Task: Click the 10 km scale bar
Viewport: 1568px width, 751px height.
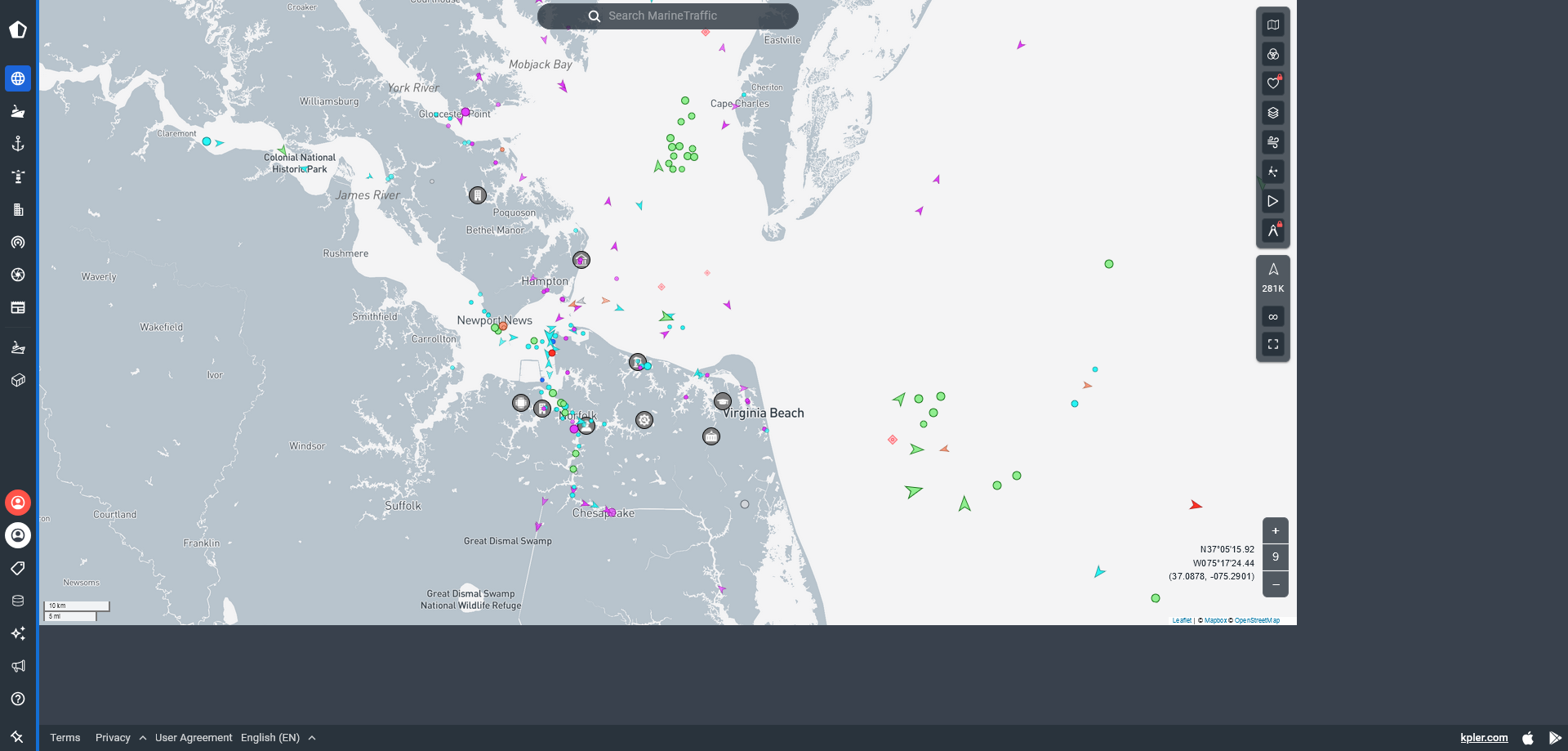Action: pos(77,606)
